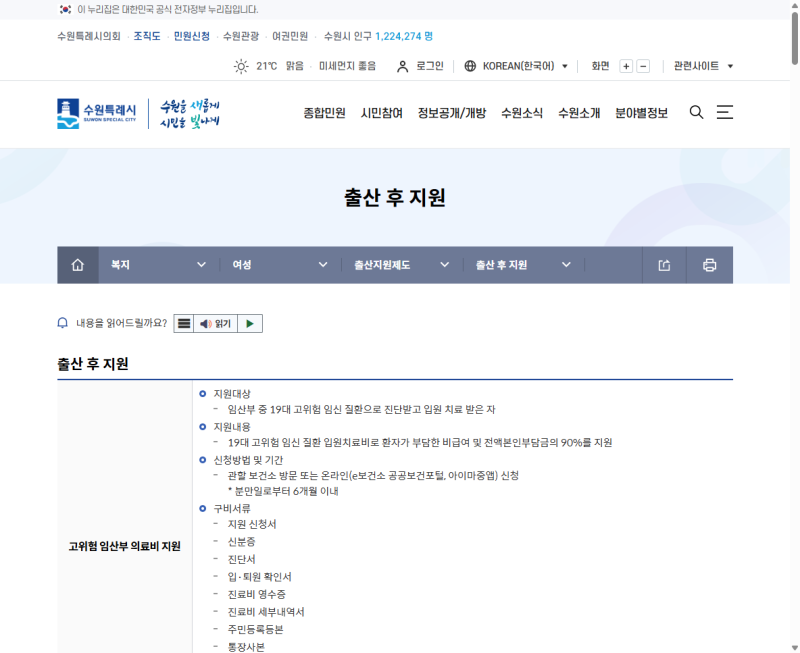This screenshot has width=800, height=653.
Task: Click the 신청방법 및 기간 bullet heading
Action: [x=248, y=460]
